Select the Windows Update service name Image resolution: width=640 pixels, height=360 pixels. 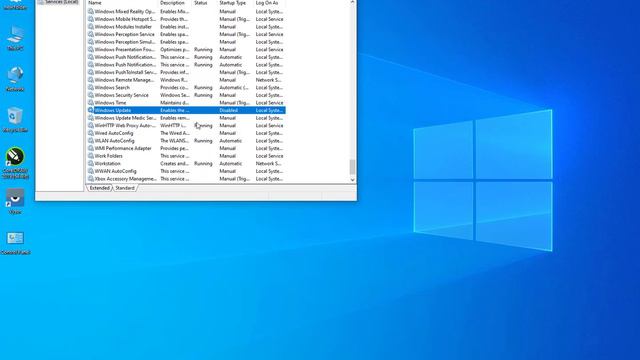113,110
